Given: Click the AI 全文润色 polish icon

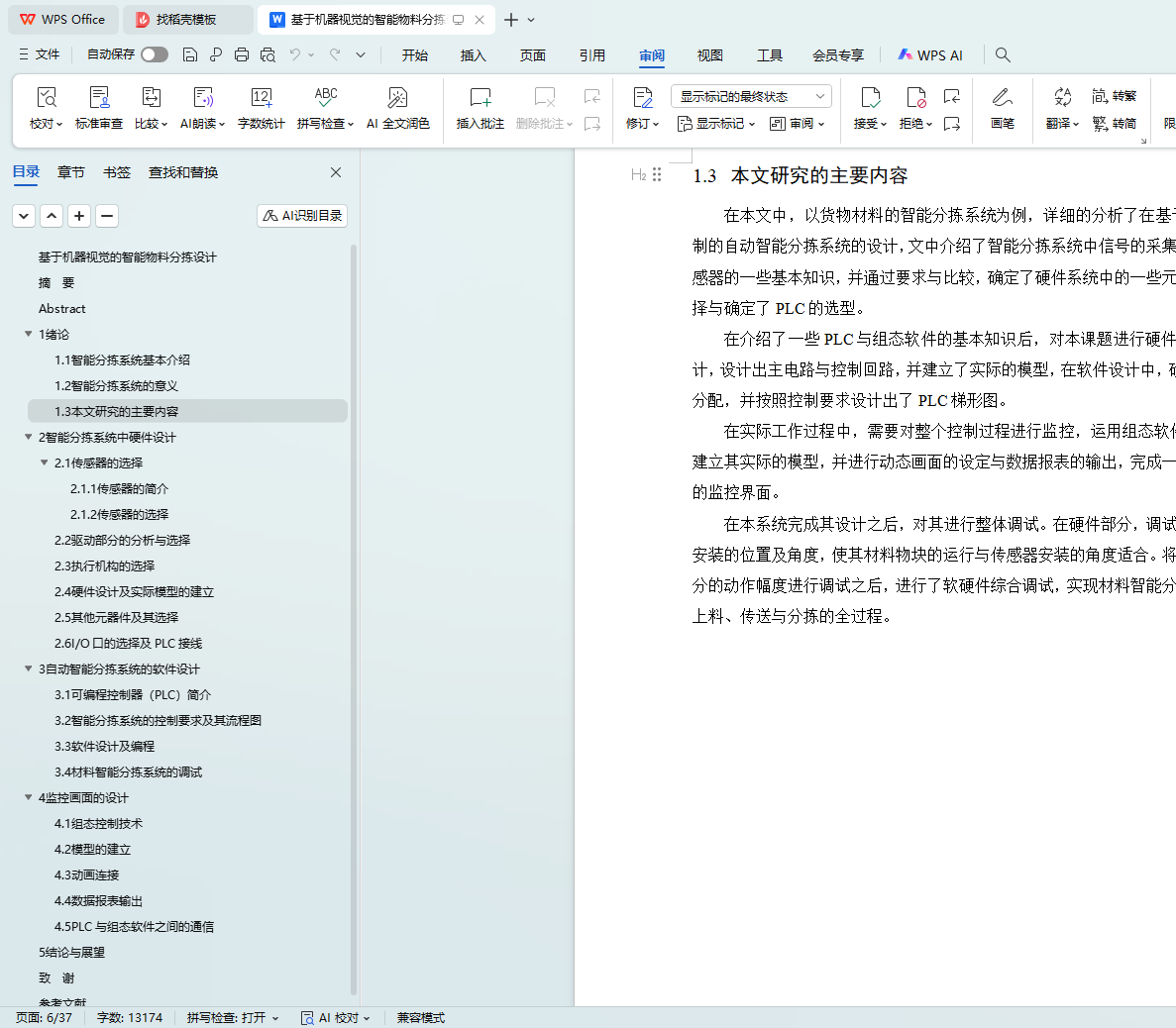Looking at the screenshot, I should pos(397,98).
